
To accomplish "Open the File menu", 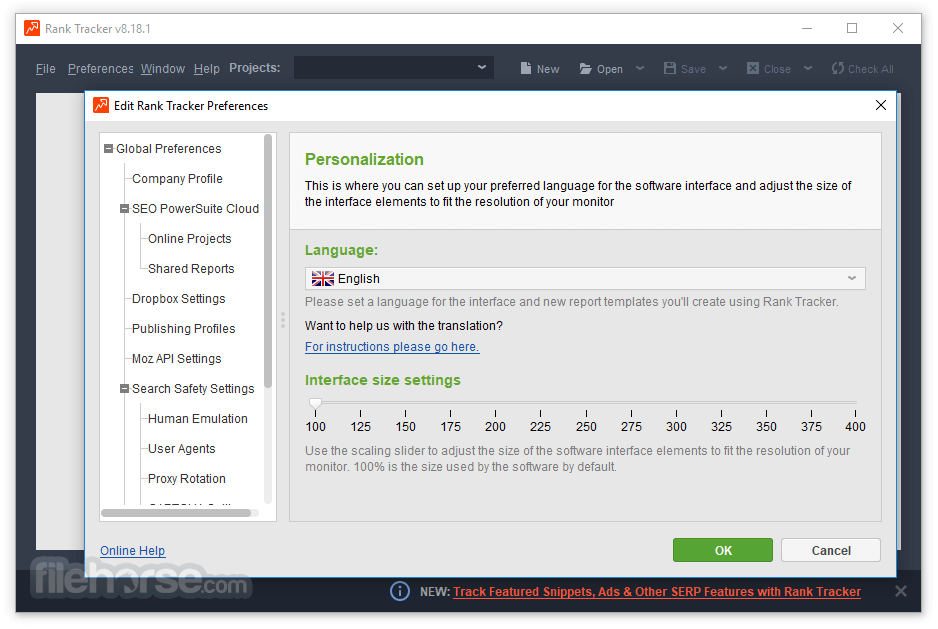I will (45, 69).
